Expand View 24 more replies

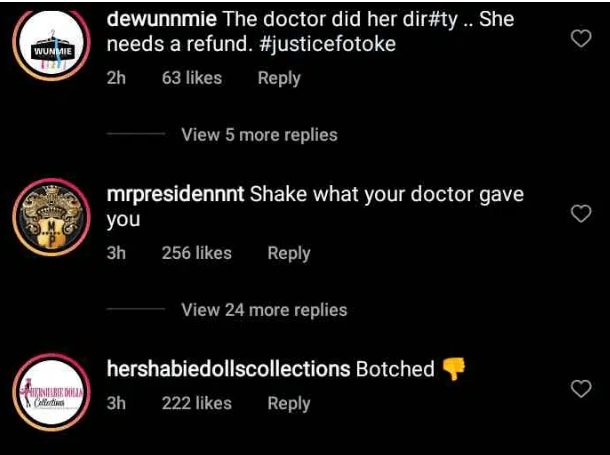(x=264, y=310)
